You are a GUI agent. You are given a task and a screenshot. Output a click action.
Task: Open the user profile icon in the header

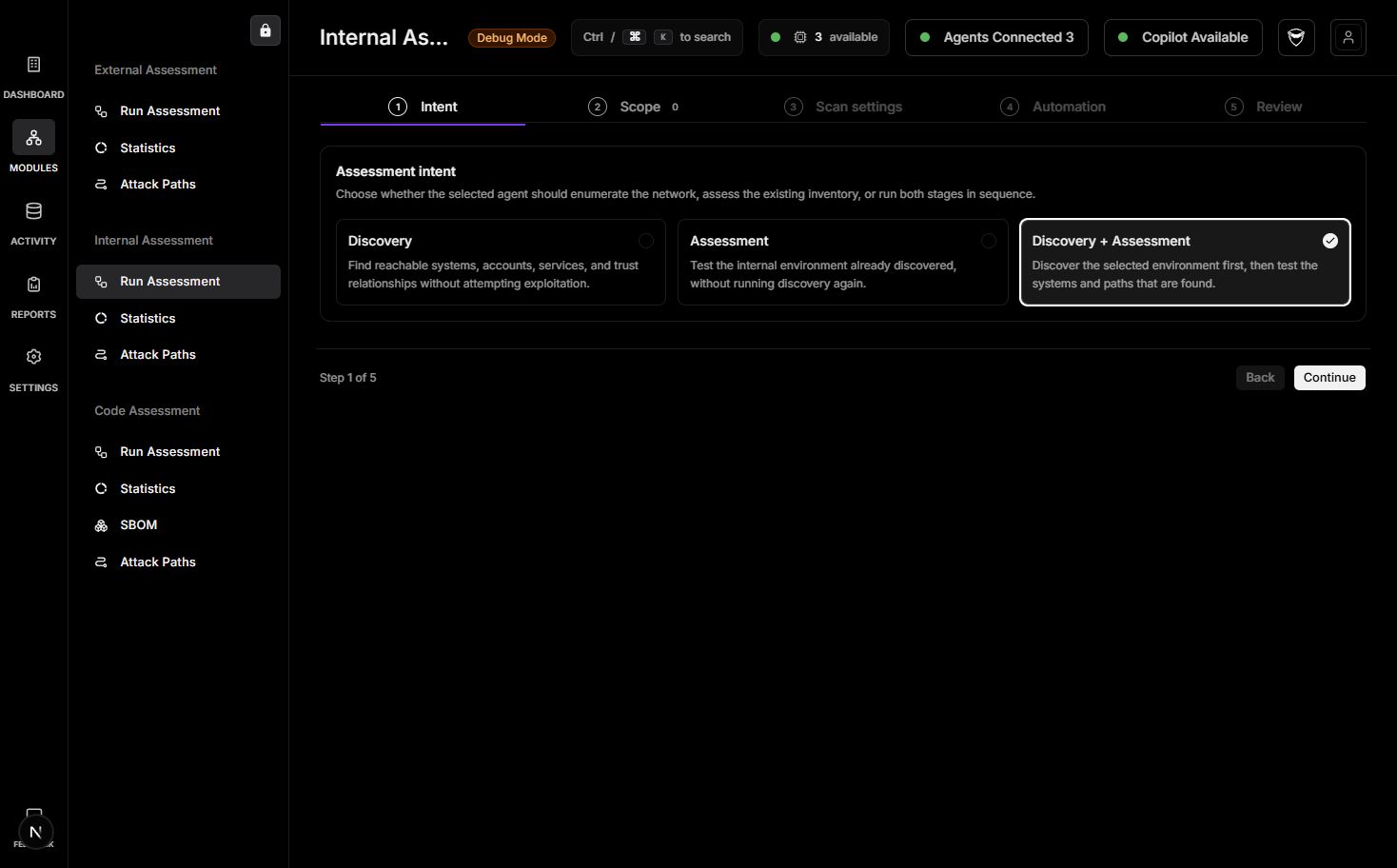(x=1348, y=37)
